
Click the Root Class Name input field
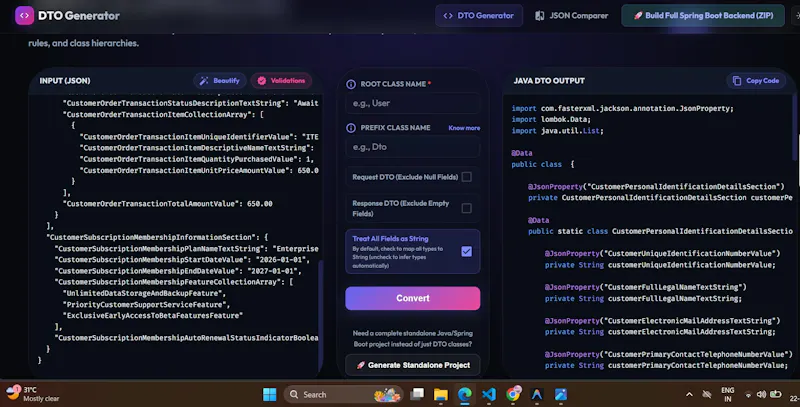tap(413, 104)
